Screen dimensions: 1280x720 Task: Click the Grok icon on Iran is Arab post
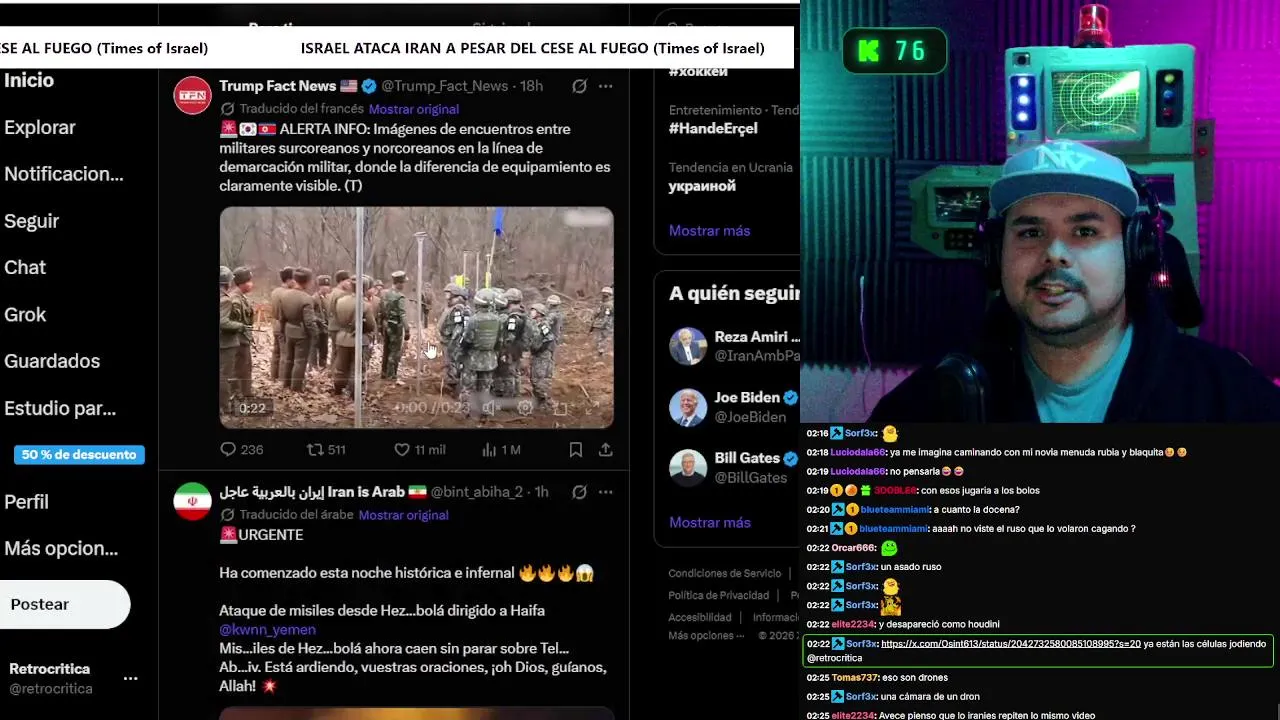pos(579,492)
